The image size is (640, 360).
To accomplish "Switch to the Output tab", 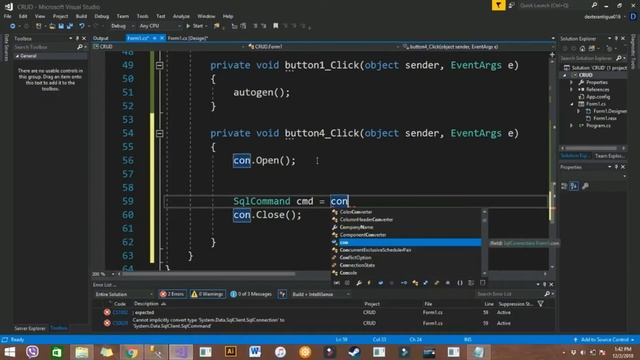I will point(101,38).
